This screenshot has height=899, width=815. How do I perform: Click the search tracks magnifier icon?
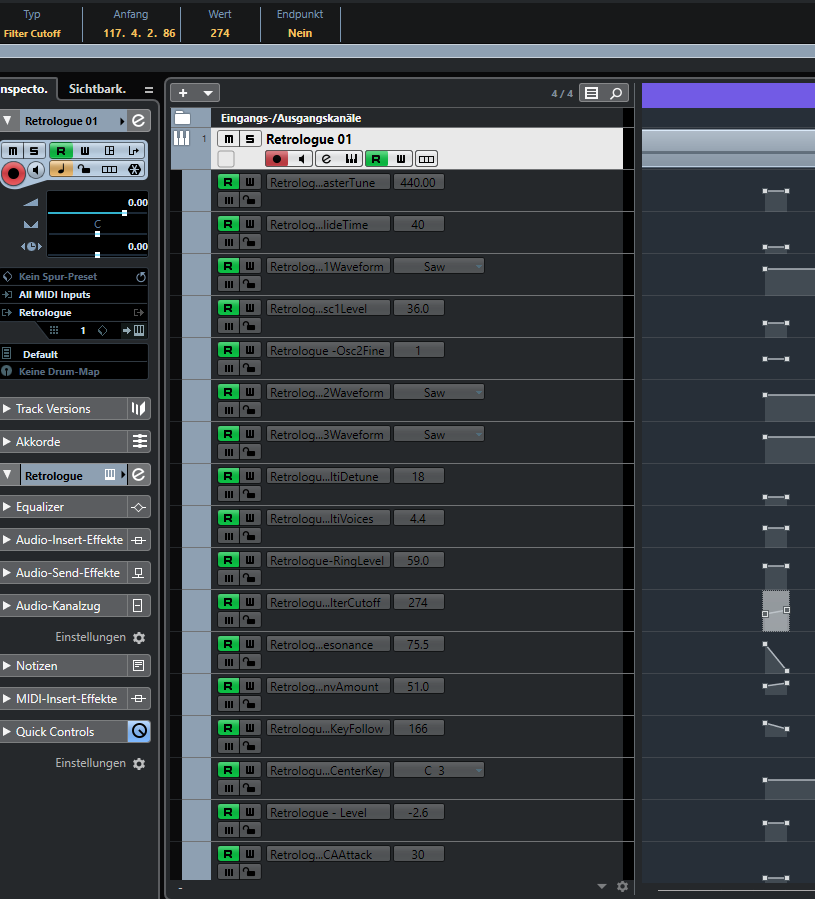tap(616, 93)
